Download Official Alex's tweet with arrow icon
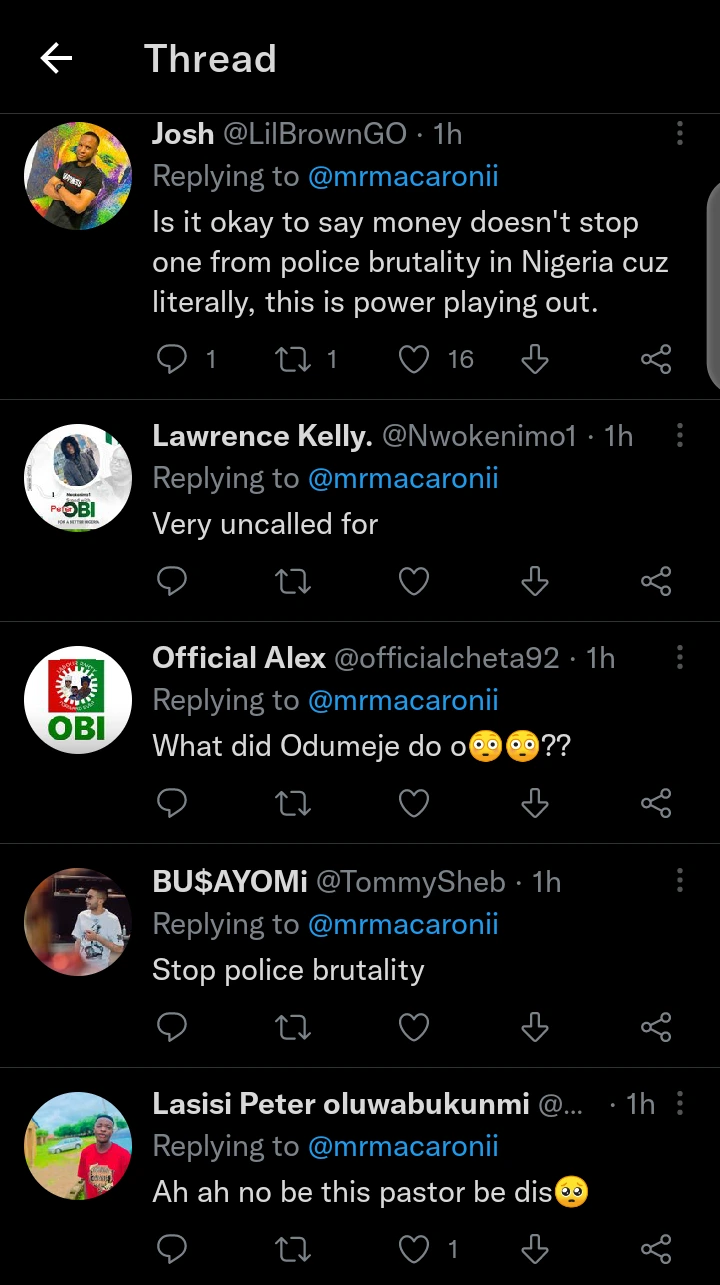 point(535,803)
